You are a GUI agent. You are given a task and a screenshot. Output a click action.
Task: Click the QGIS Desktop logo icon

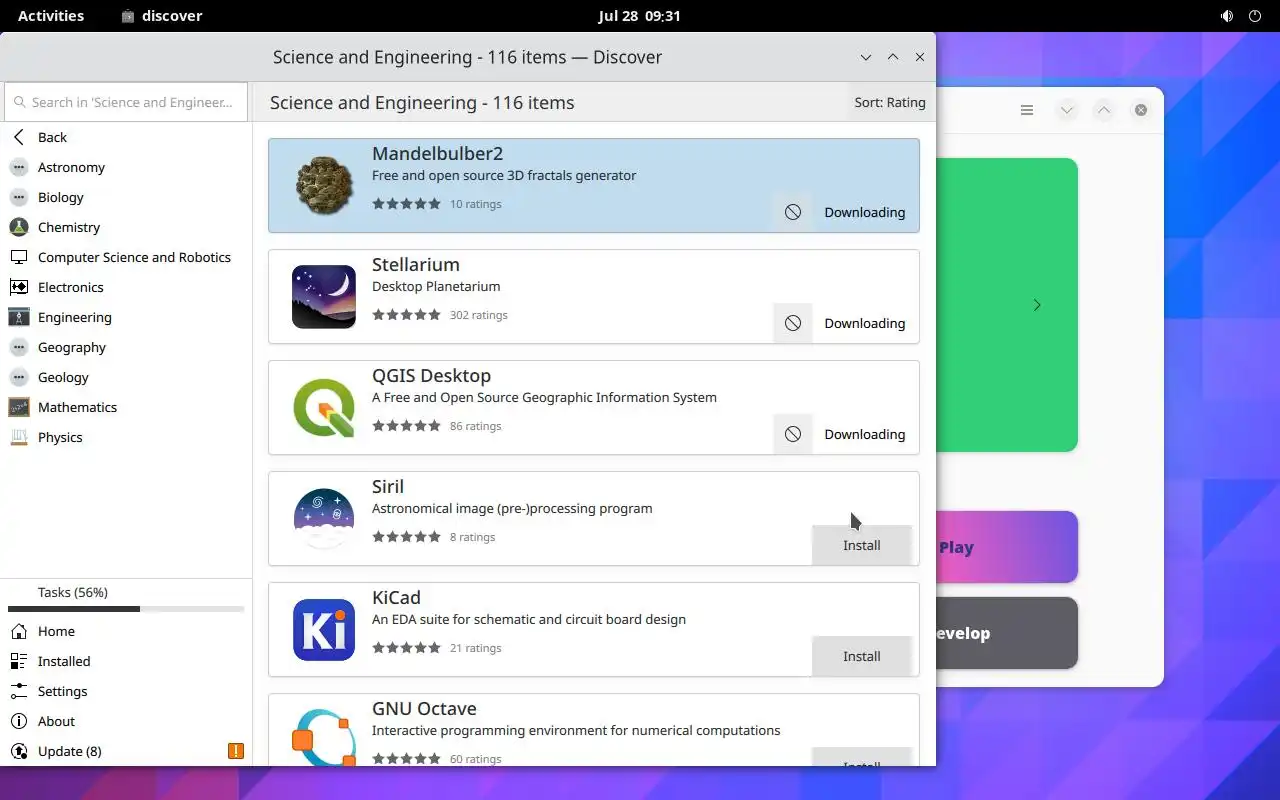pyautogui.click(x=324, y=407)
